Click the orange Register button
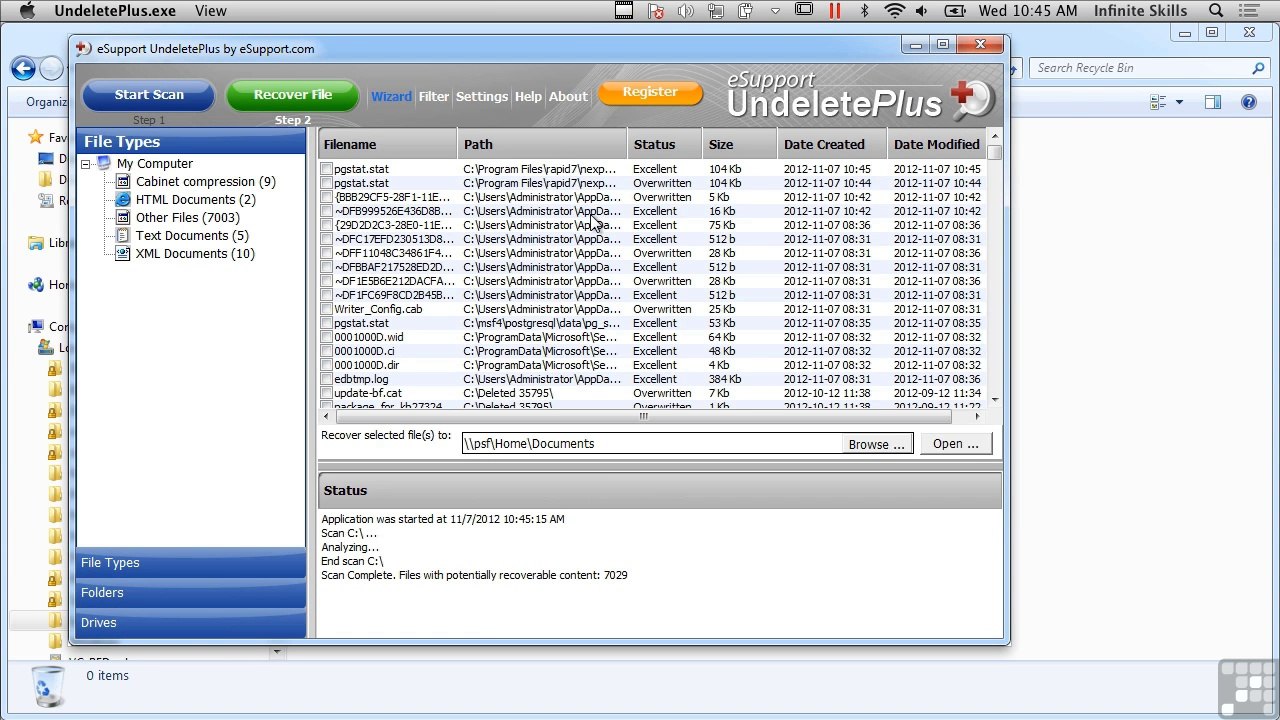Image resolution: width=1280 pixels, height=720 pixels. click(x=650, y=92)
